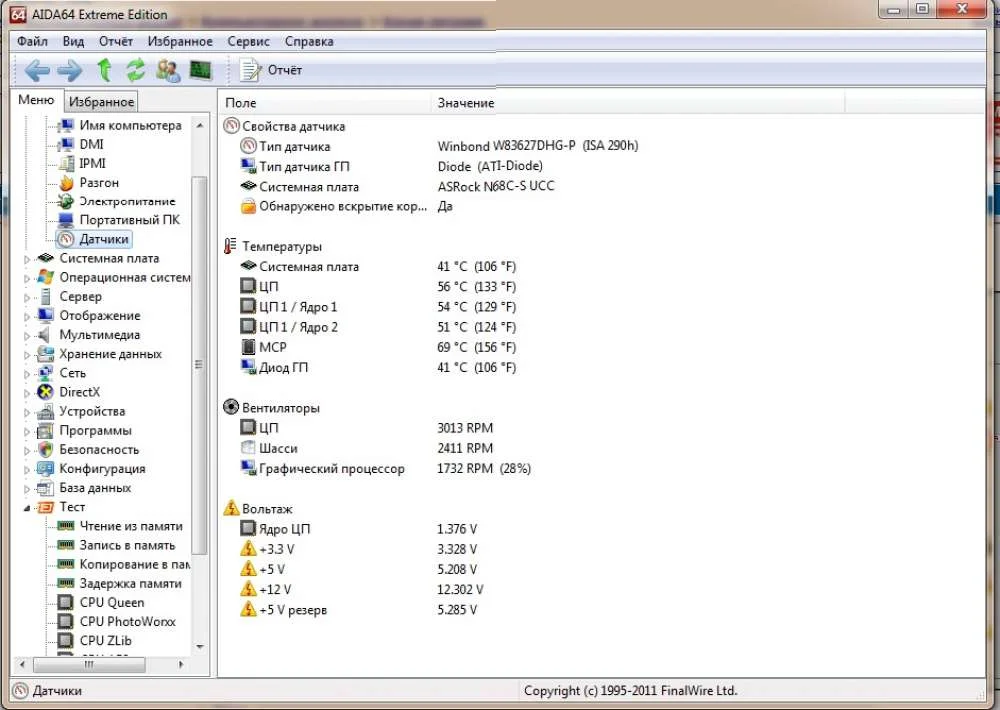Select the Копирование в памяти test
1000x710 pixels.
(x=124, y=565)
